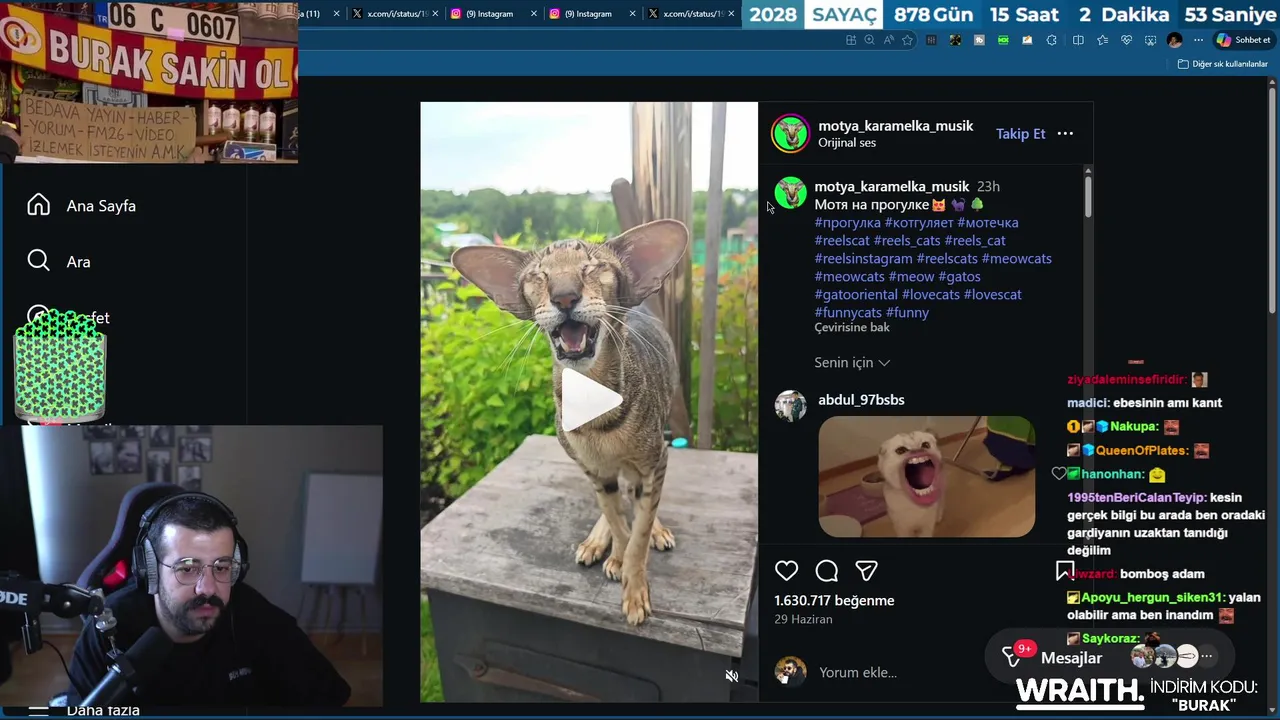Open abdul_97bsbs username link
Viewport: 1280px width, 720px height.
(x=861, y=400)
